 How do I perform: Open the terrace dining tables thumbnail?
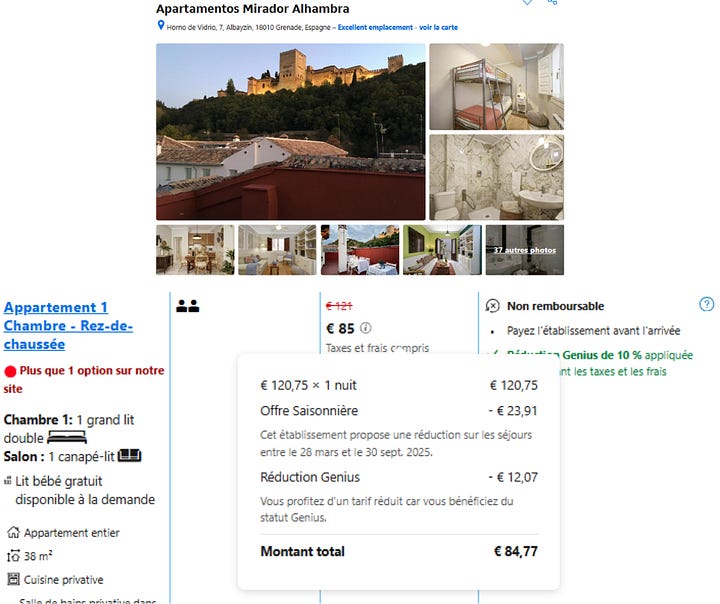(360, 250)
